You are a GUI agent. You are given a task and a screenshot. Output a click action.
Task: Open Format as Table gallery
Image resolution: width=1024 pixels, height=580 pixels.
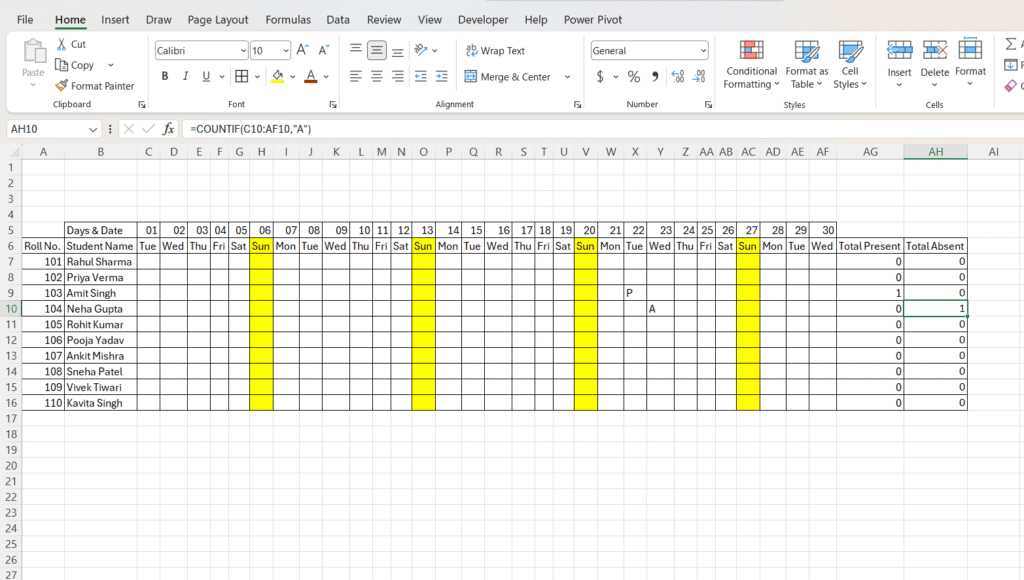(807, 65)
